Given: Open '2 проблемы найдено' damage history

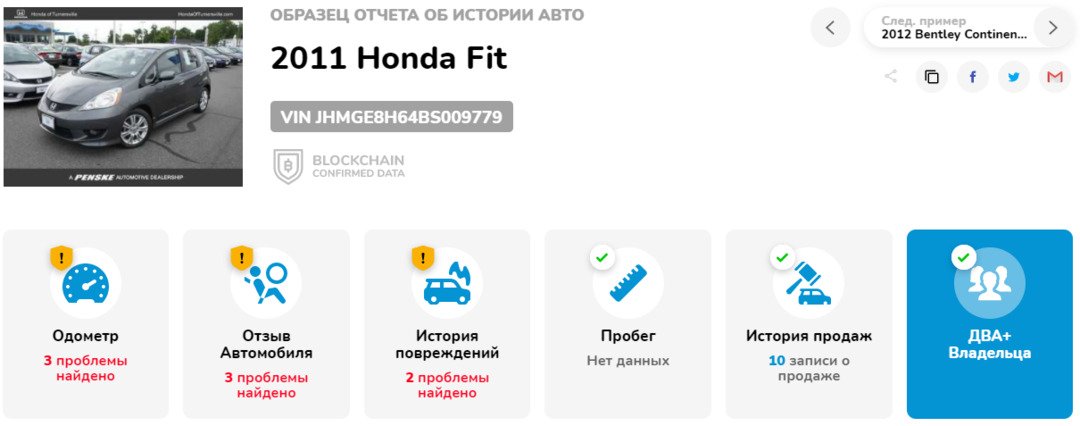Looking at the screenshot, I should [x=447, y=385].
